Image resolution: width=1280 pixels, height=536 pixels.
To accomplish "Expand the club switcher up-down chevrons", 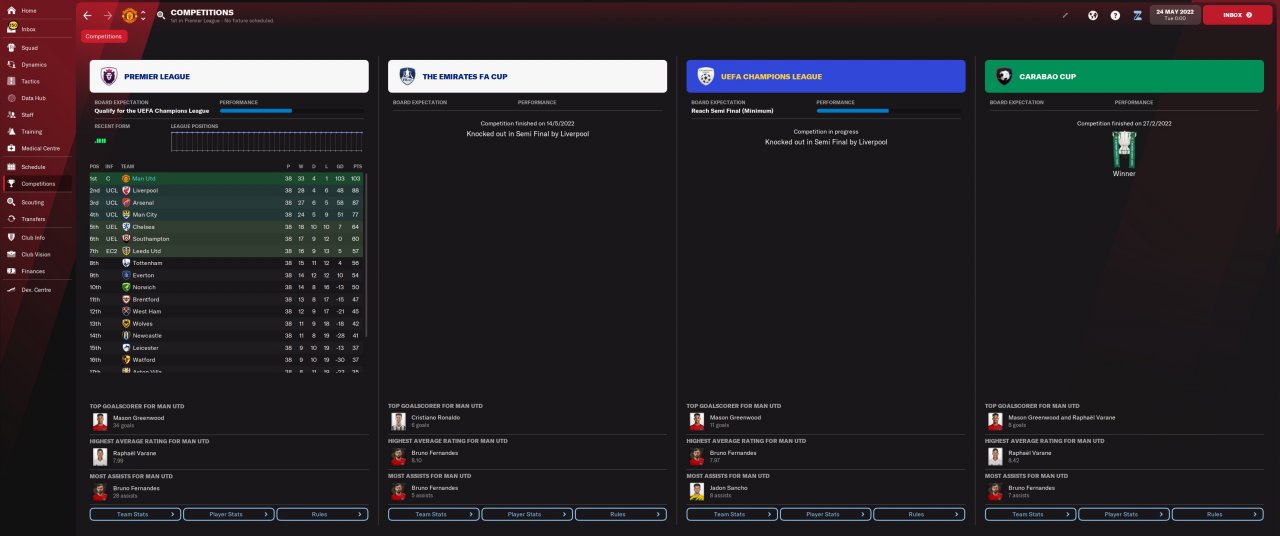I will point(143,15).
